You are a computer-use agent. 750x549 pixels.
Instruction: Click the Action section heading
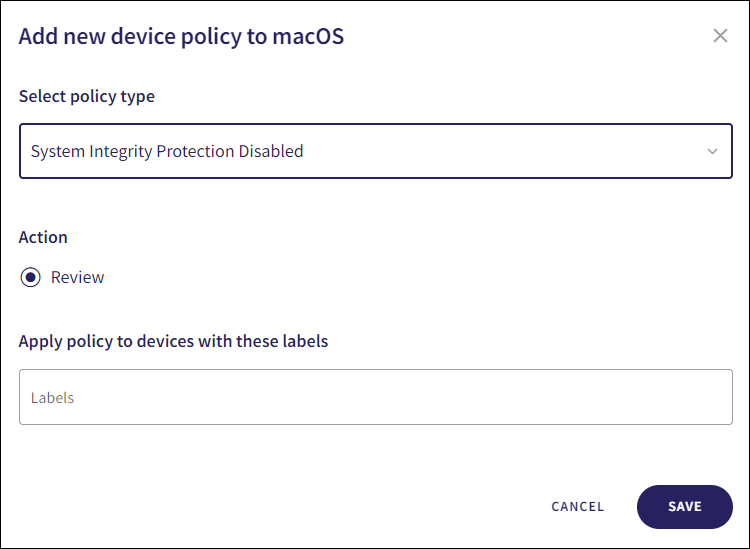coord(44,237)
